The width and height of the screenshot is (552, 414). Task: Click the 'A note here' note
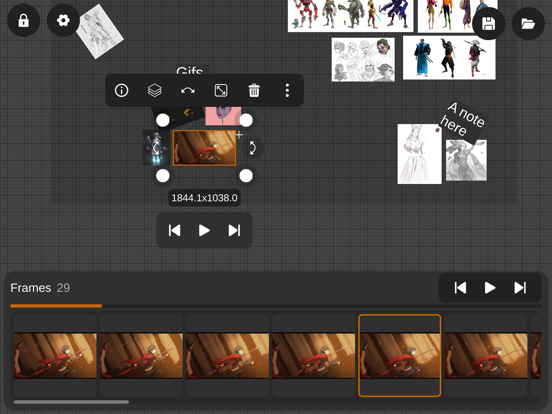point(463,120)
